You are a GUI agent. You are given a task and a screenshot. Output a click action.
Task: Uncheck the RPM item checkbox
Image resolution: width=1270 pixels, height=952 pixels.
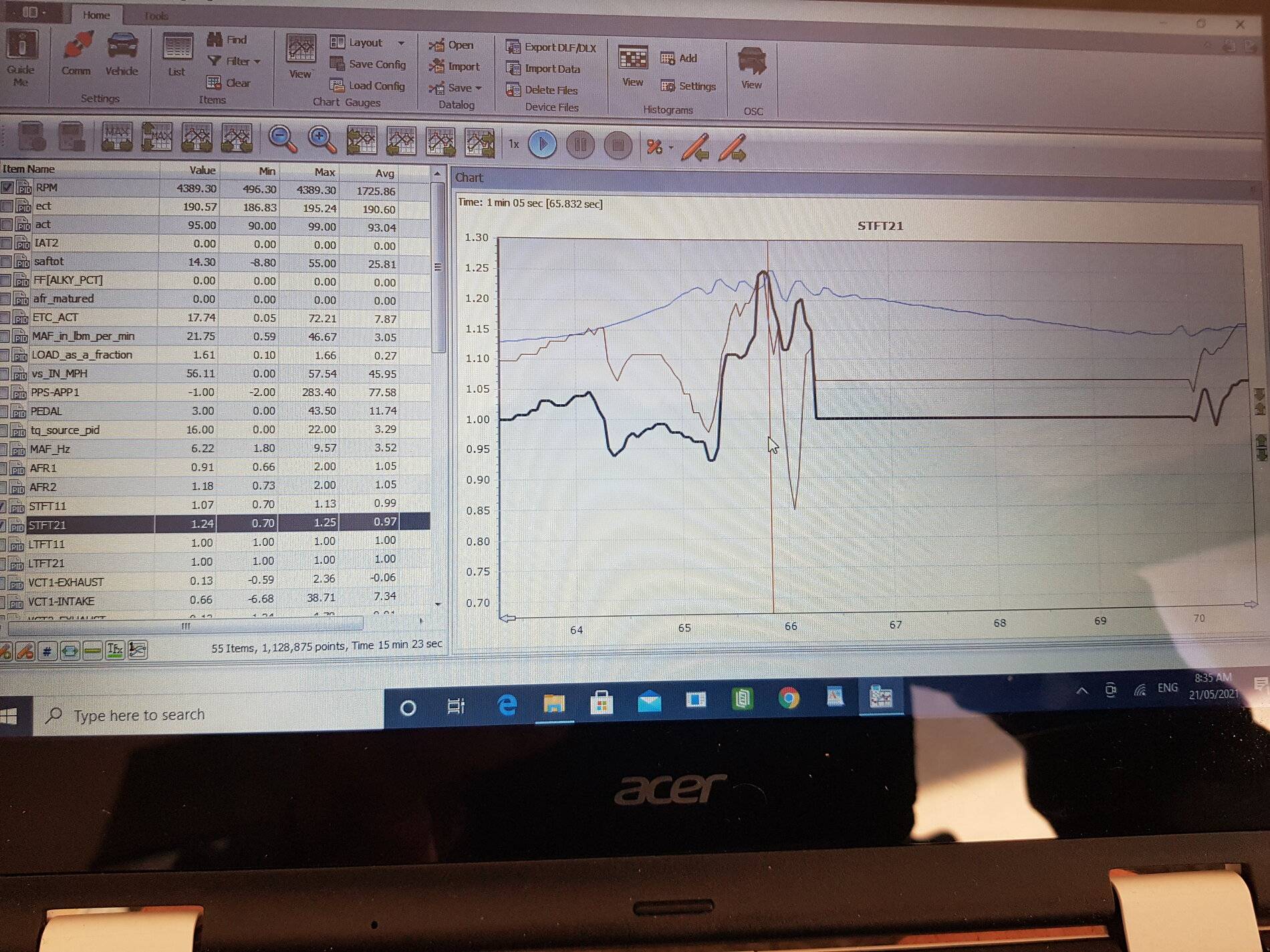7,188
